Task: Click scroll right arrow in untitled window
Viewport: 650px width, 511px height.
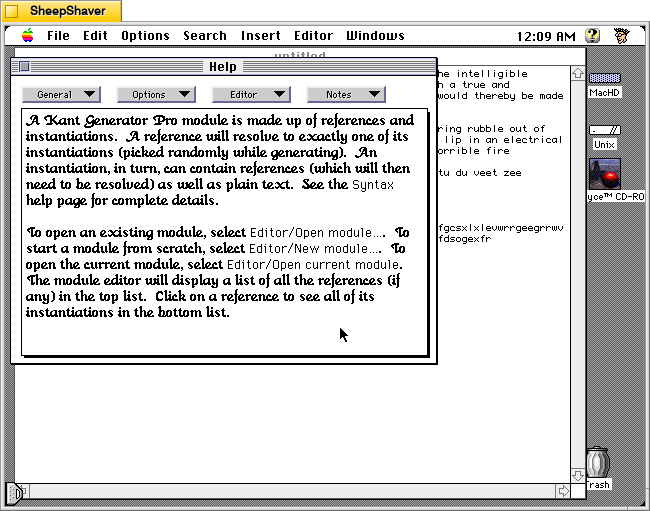Action: [x=563, y=491]
